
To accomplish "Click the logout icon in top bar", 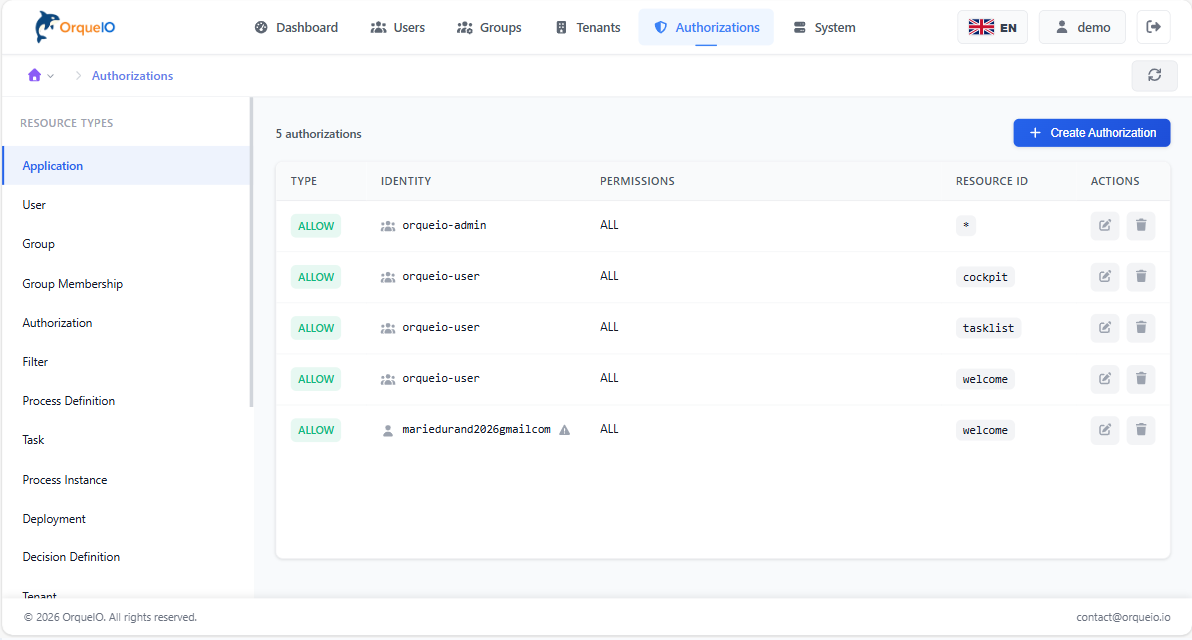I will coord(1153,27).
